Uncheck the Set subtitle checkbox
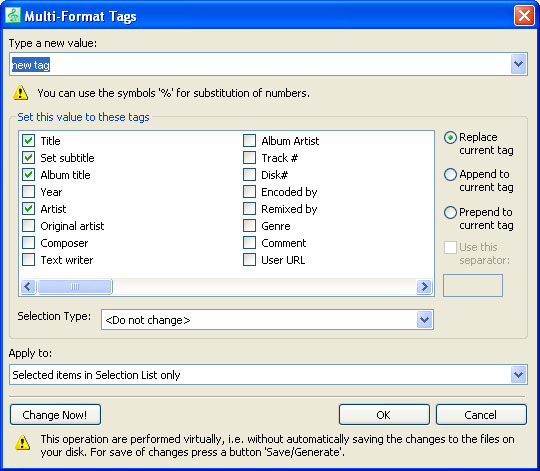The width and height of the screenshot is (540, 471). coord(29,158)
